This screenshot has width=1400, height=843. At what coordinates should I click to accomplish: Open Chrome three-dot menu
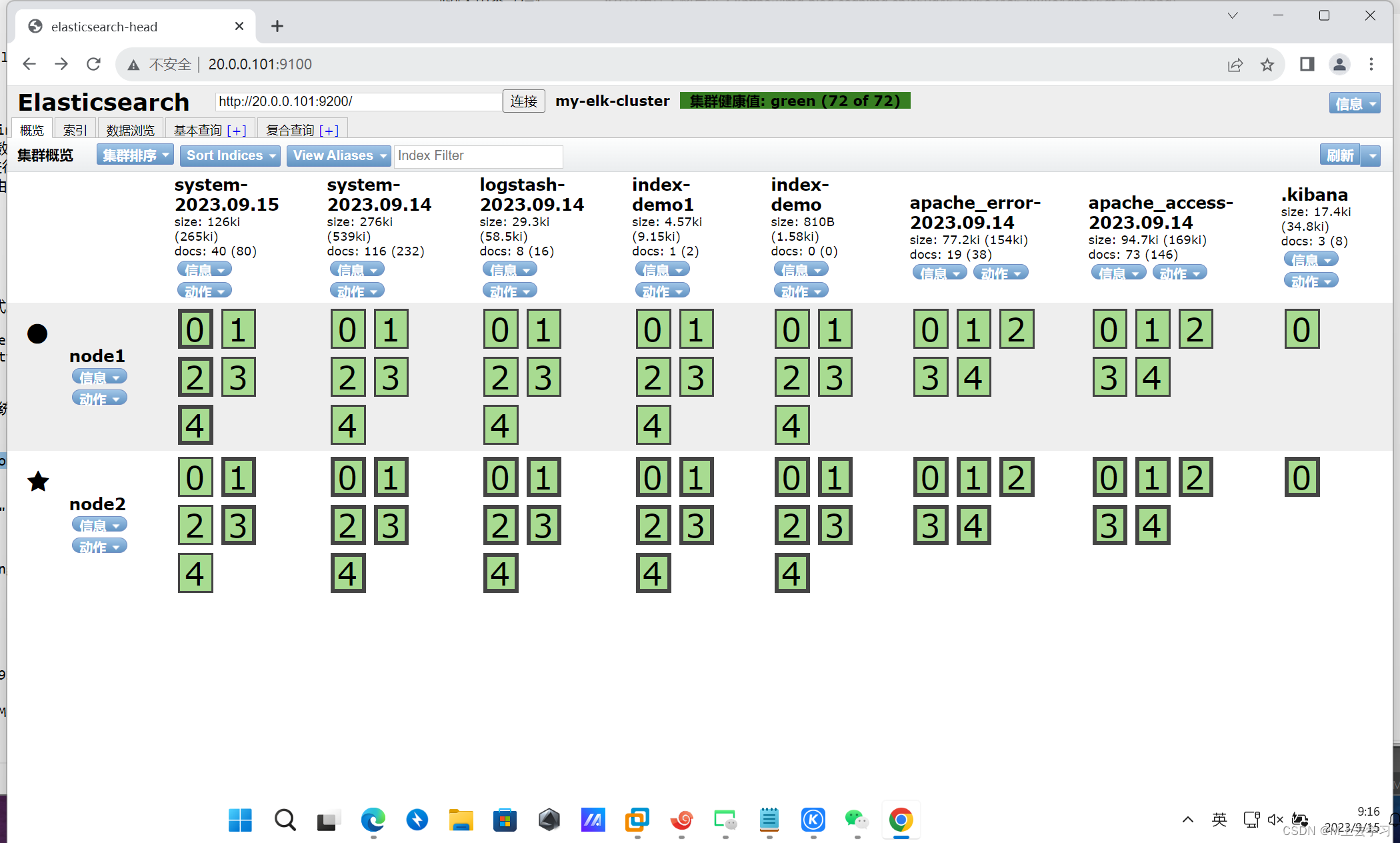pyautogui.click(x=1371, y=64)
